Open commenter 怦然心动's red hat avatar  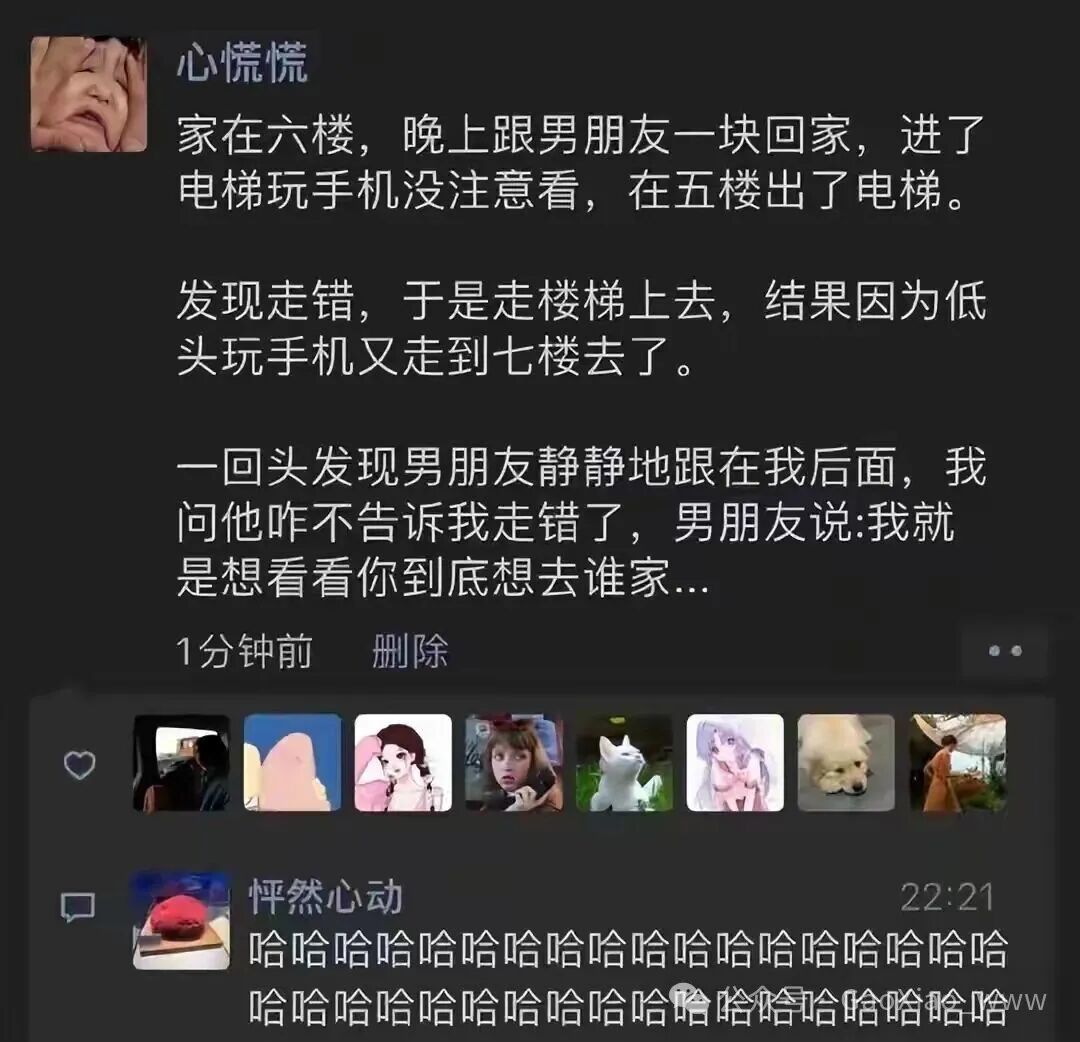click(181, 921)
